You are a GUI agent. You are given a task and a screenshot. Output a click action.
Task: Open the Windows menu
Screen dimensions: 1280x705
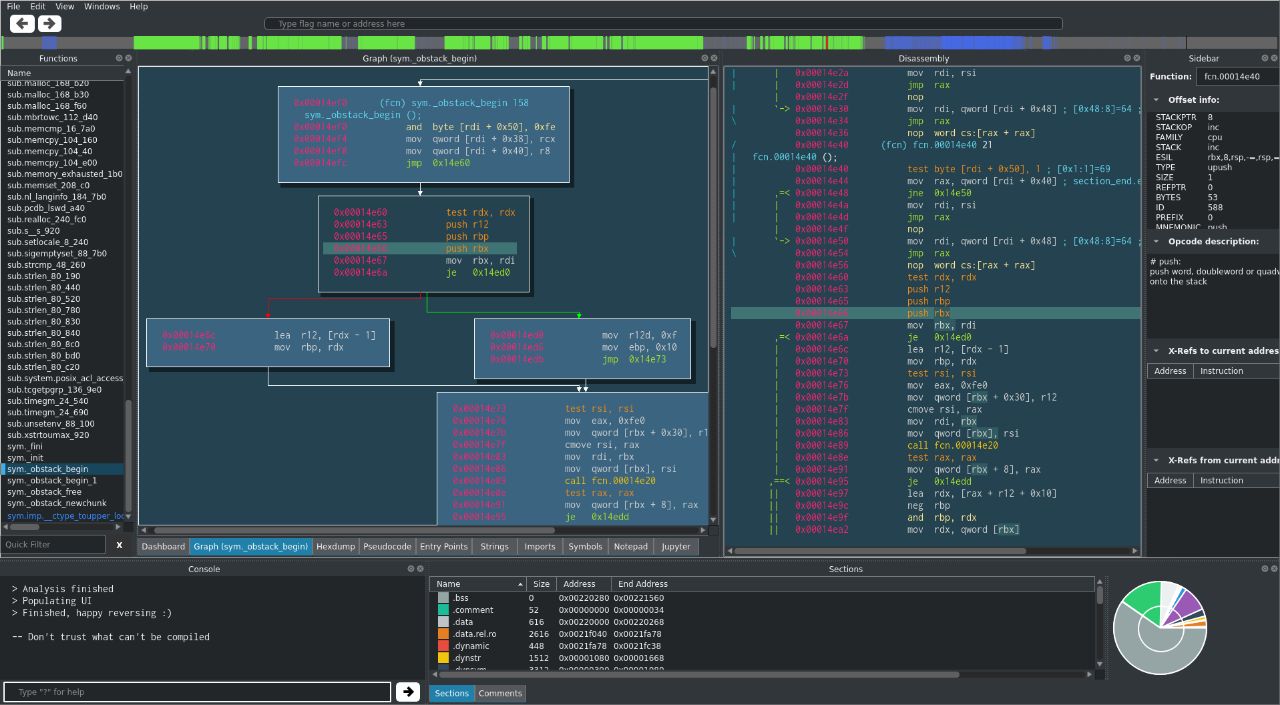[x=101, y=6]
